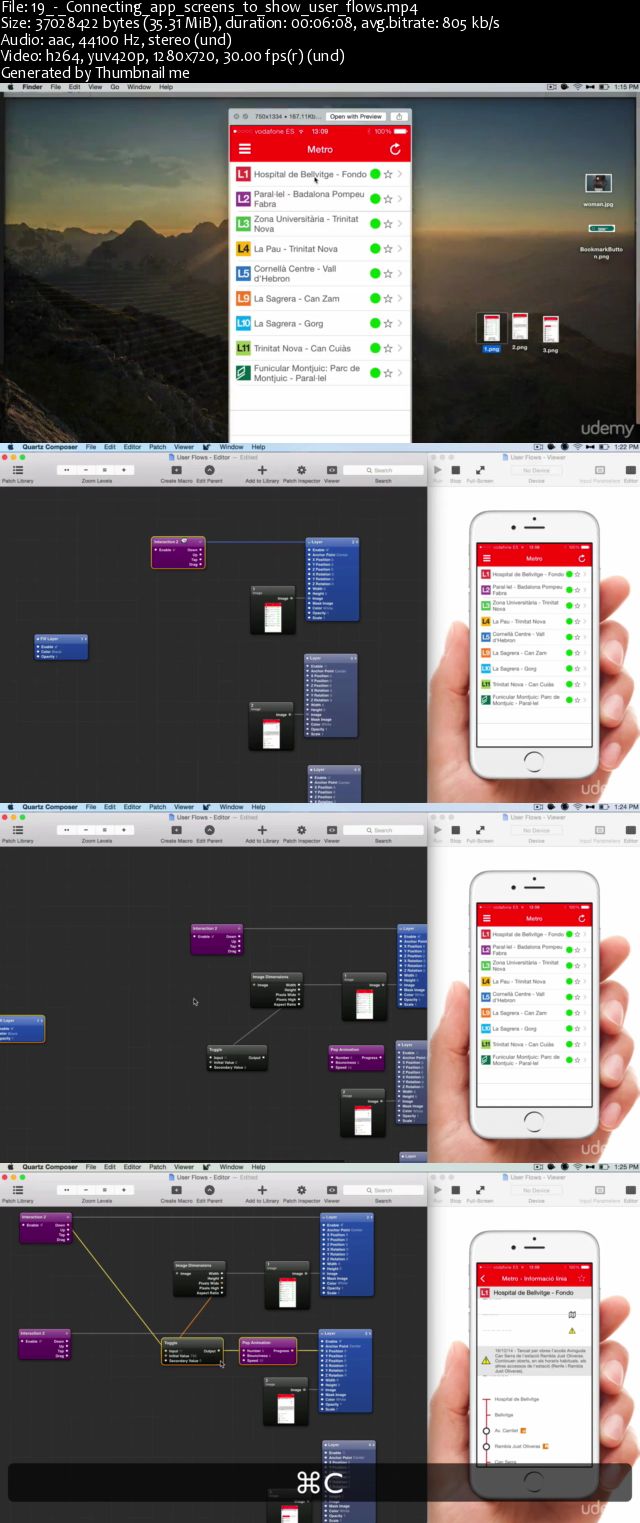
Task: Click the Search field in the 1:22 PM editor toolbar
Action: click(x=383, y=470)
